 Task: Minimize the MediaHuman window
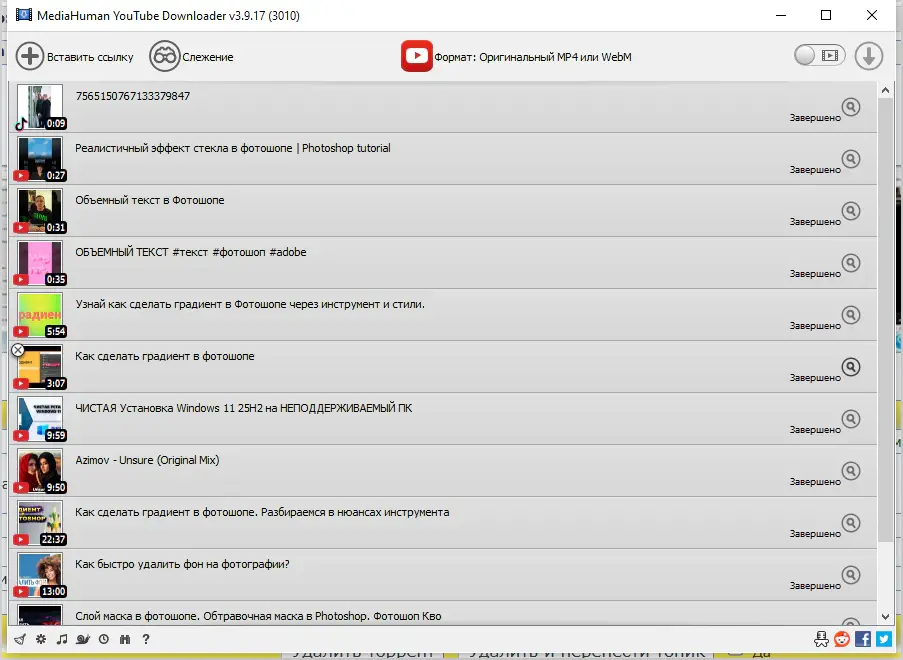(781, 15)
